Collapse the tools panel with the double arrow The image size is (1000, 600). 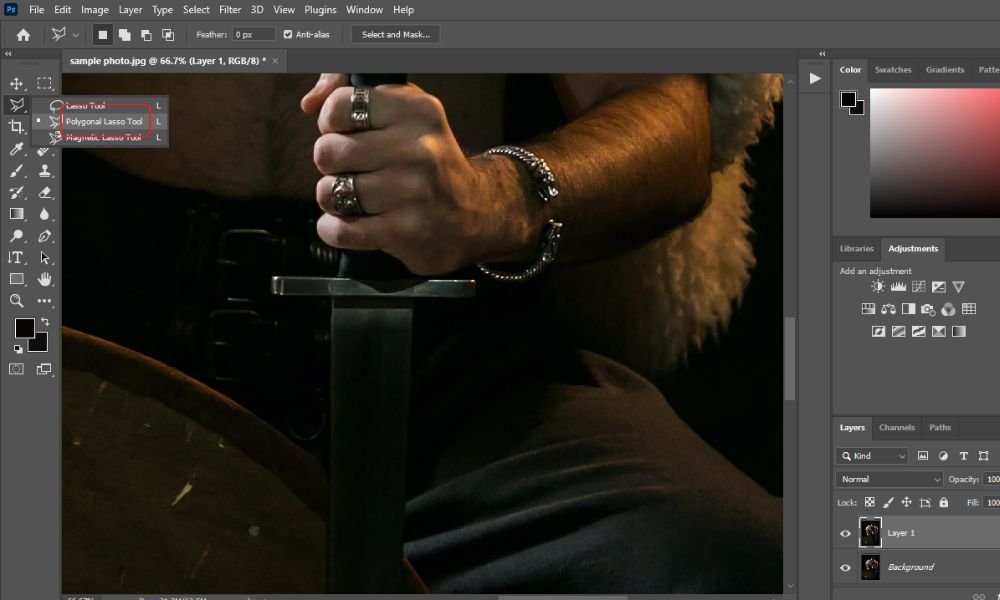pyautogui.click(x=8, y=54)
